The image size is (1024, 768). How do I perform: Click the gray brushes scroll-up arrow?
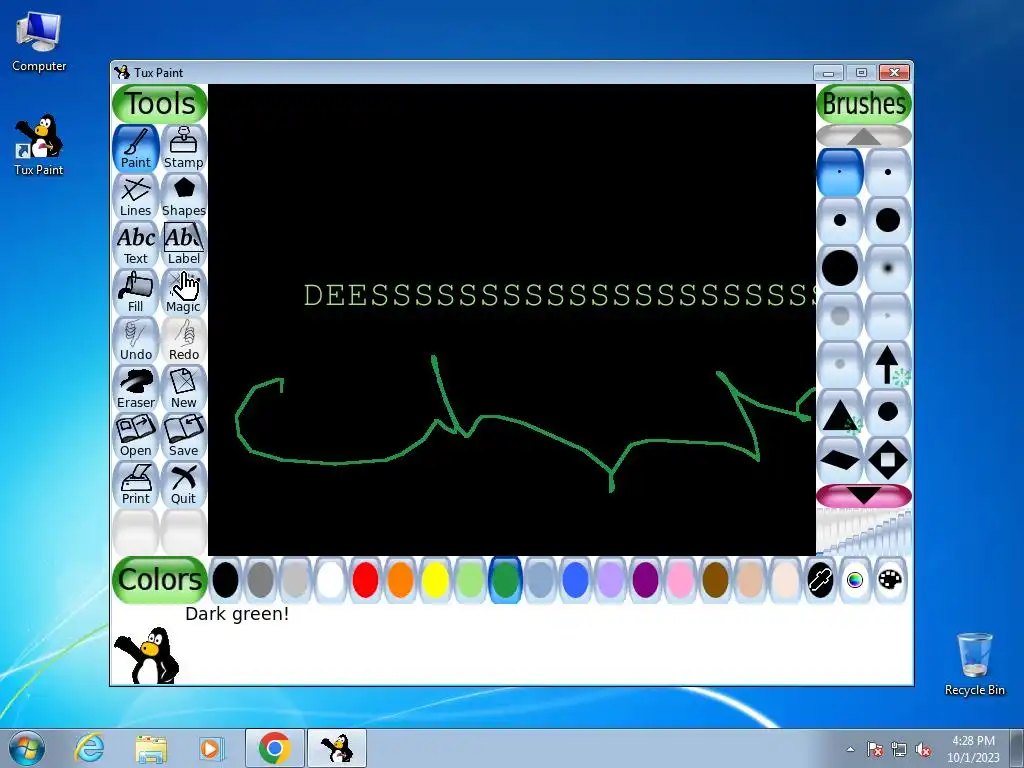point(864,136)
